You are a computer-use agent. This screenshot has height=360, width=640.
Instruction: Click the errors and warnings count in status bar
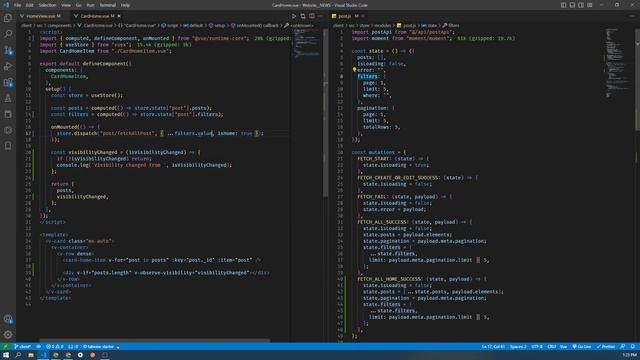click(54, 347)
